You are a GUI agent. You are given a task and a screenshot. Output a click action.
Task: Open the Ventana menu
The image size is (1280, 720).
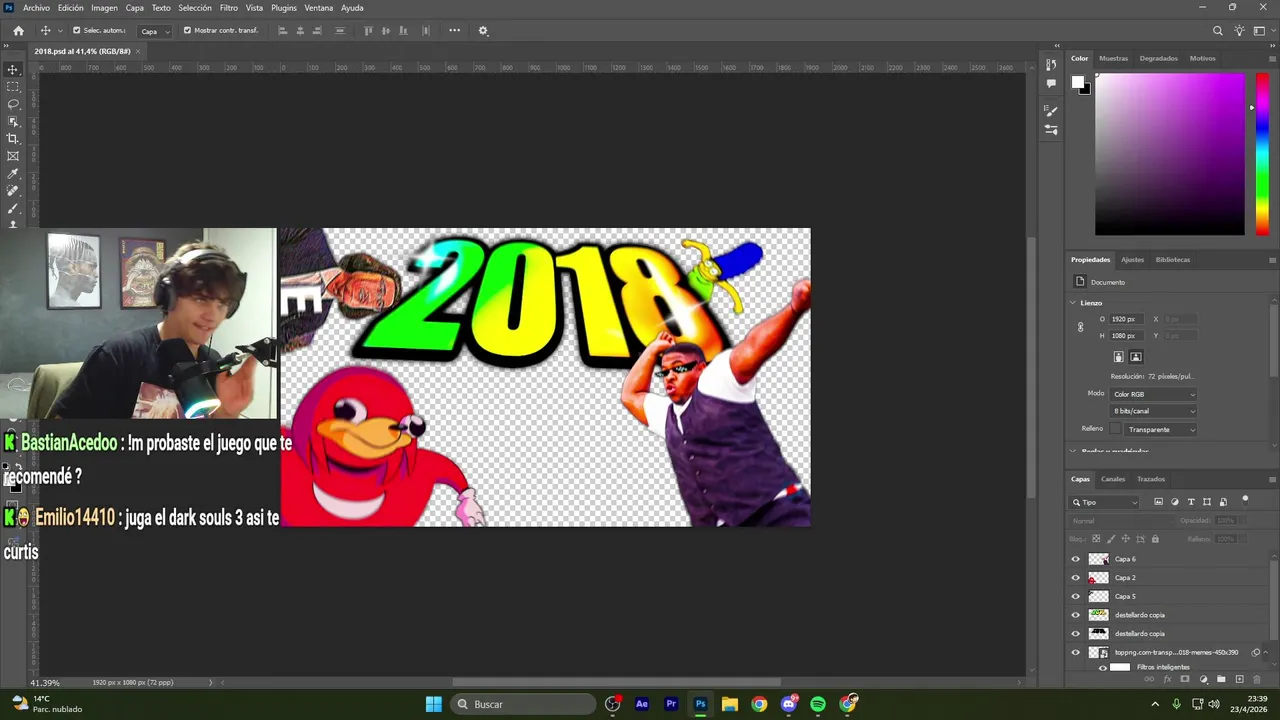click(319, 8)
